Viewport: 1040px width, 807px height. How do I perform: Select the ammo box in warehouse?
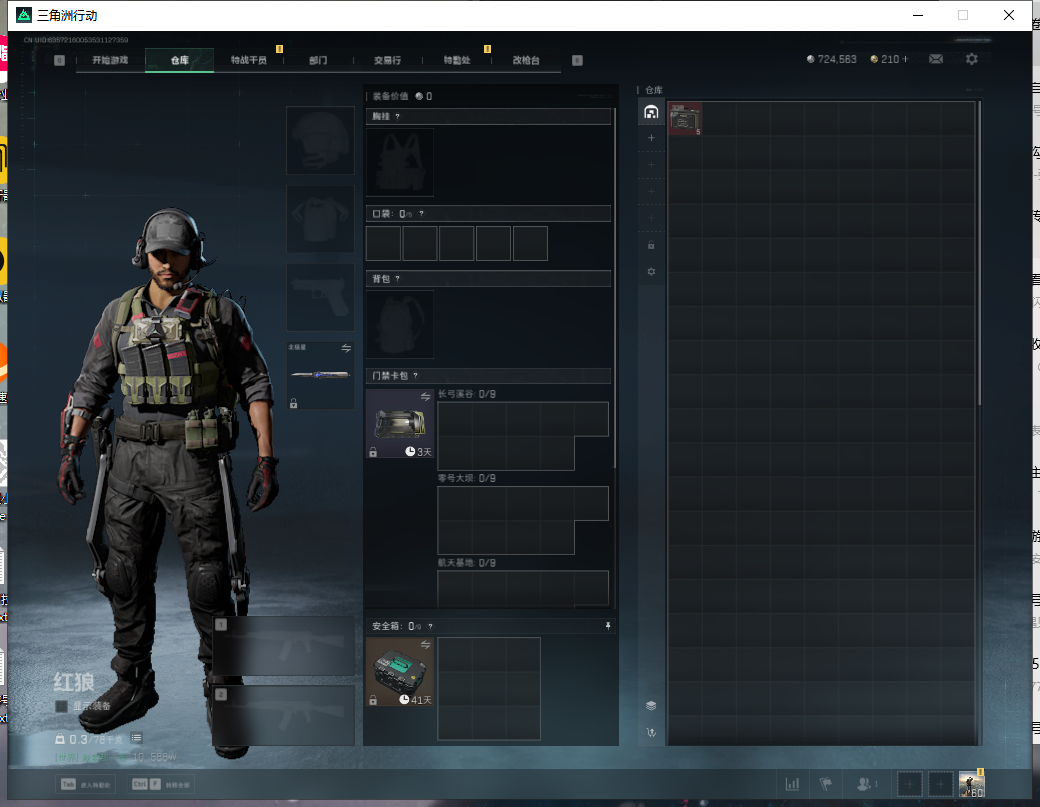[x=684, y=119]
